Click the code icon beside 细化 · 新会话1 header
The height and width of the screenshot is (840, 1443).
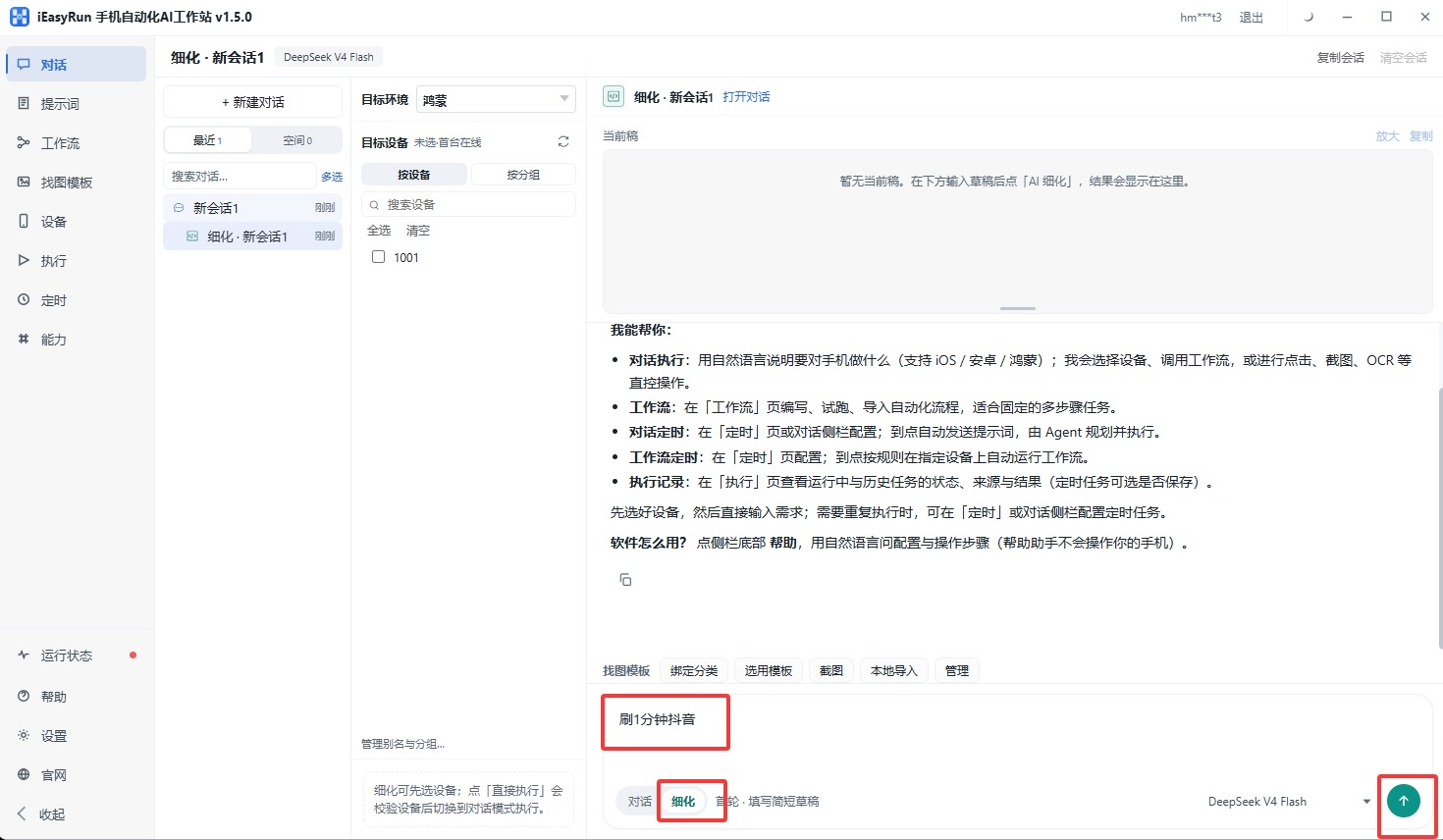[x=614, y=96]
